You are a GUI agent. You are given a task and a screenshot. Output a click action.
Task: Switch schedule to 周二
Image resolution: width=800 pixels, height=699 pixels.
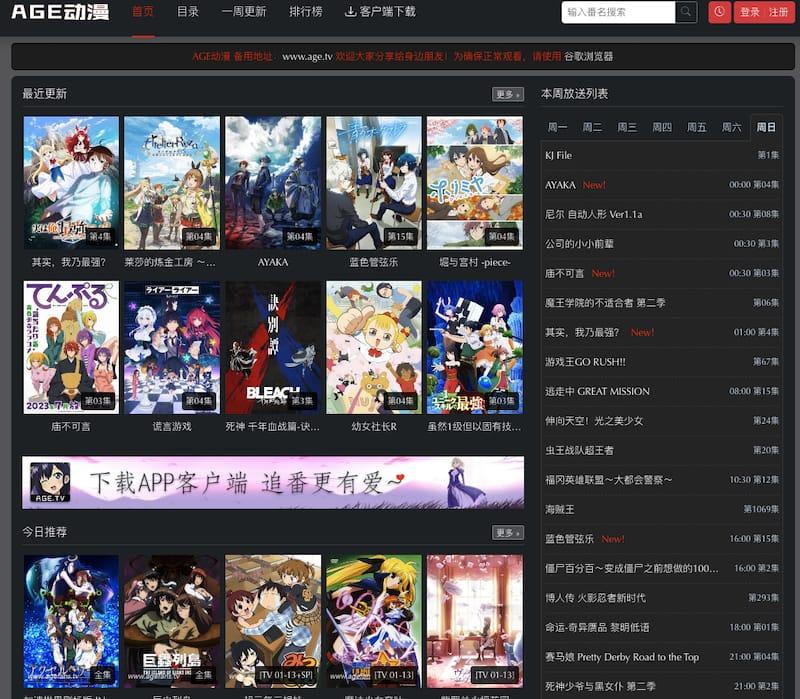coord(592,127)
